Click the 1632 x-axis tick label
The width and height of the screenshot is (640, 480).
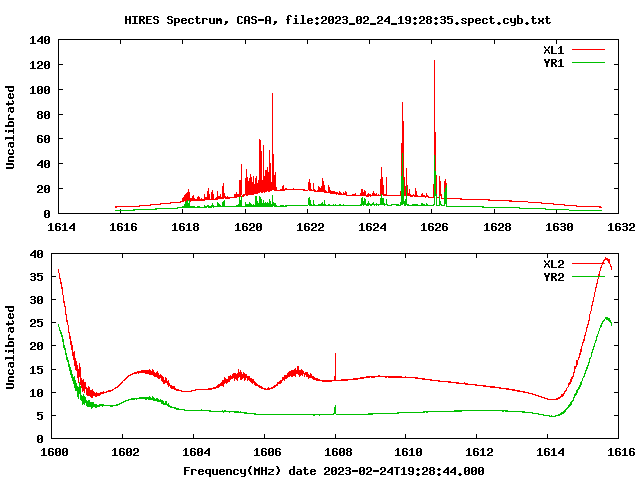point(621,227)
